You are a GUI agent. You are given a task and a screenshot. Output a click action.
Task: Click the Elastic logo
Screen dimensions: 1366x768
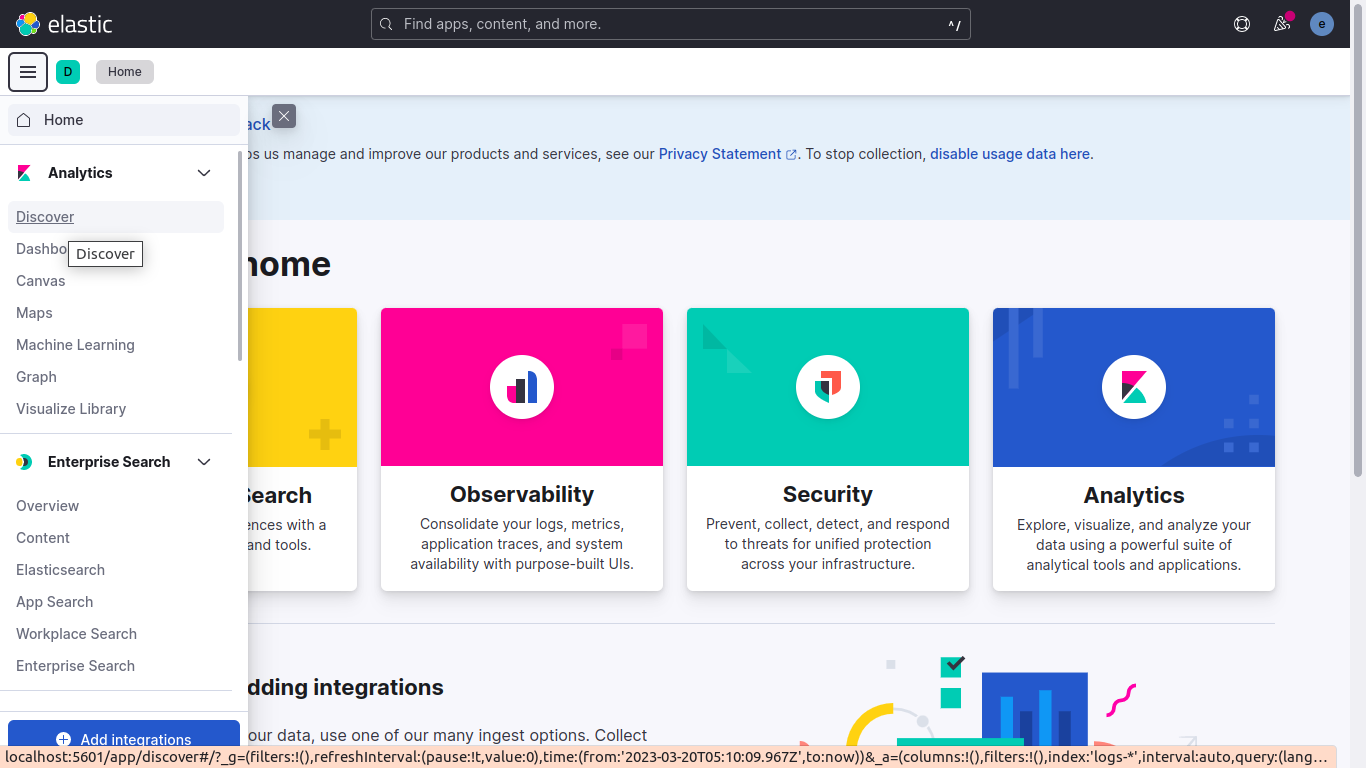pyautogui.click(x=64, y=24)
